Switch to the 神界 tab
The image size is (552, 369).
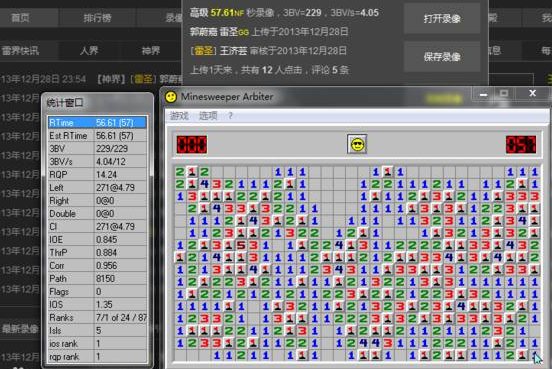151,51
